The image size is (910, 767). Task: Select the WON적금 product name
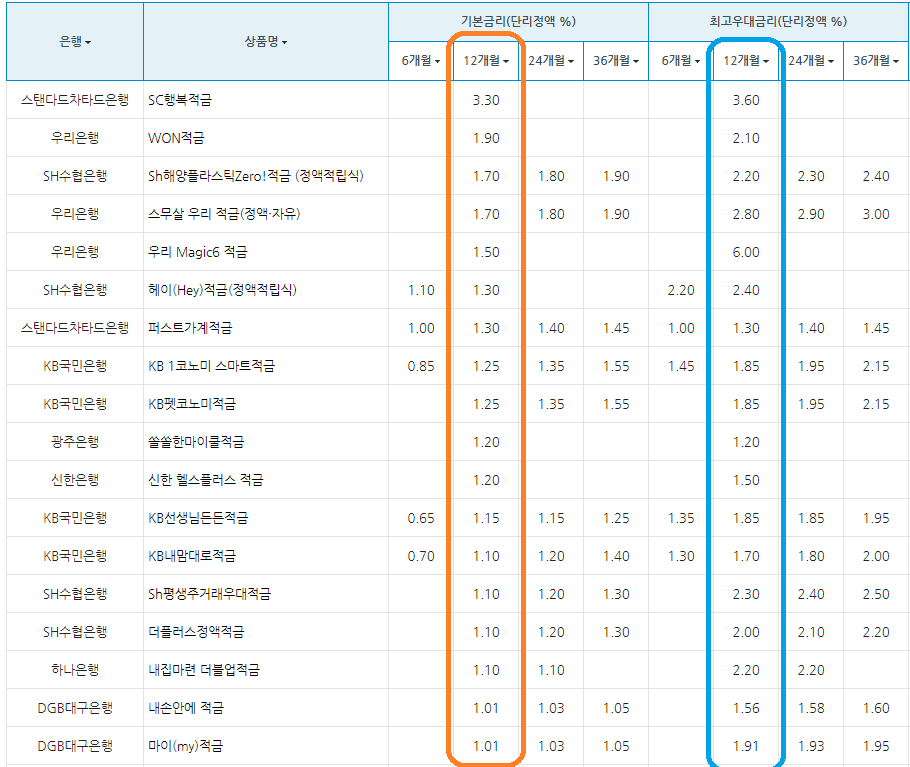(176, 138)
